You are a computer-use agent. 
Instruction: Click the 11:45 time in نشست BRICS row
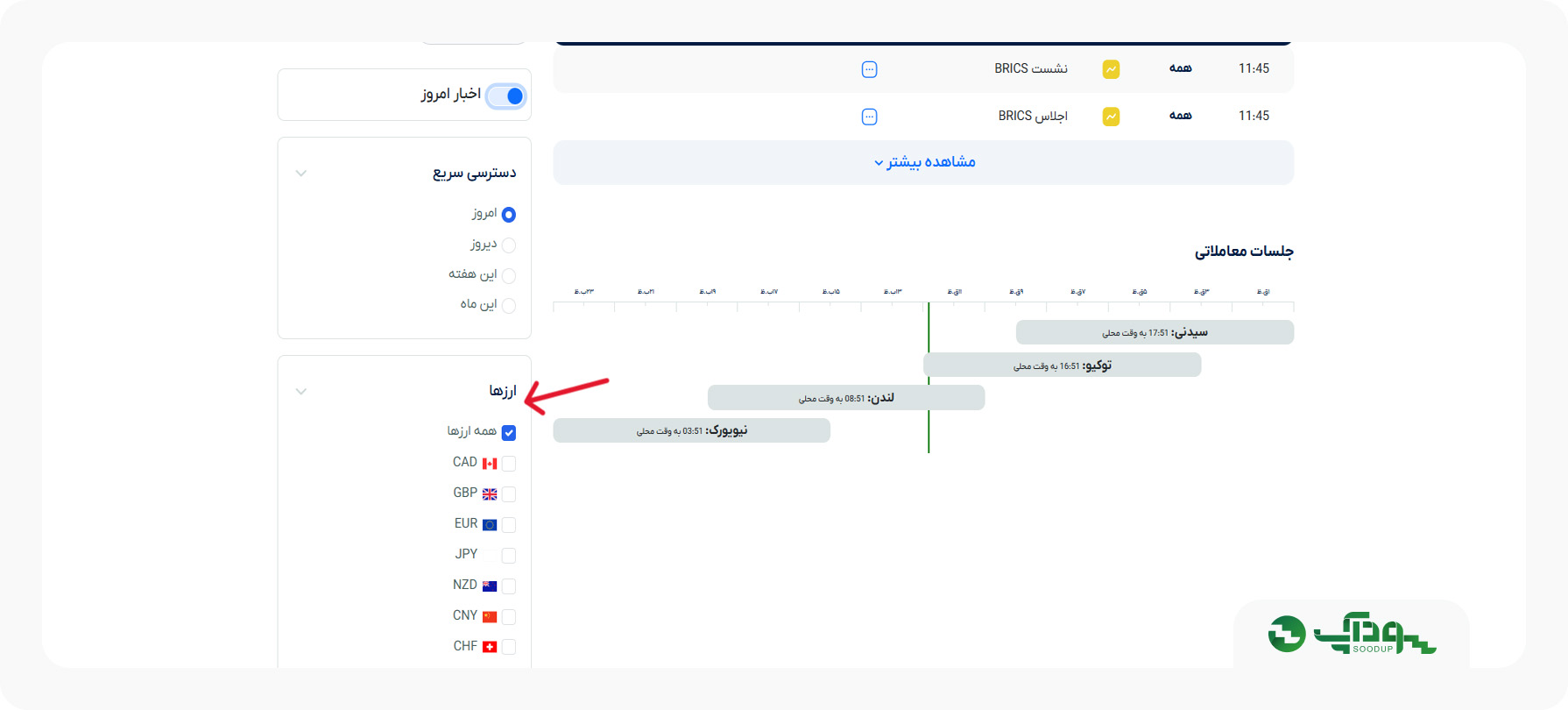click(1254, 68)
